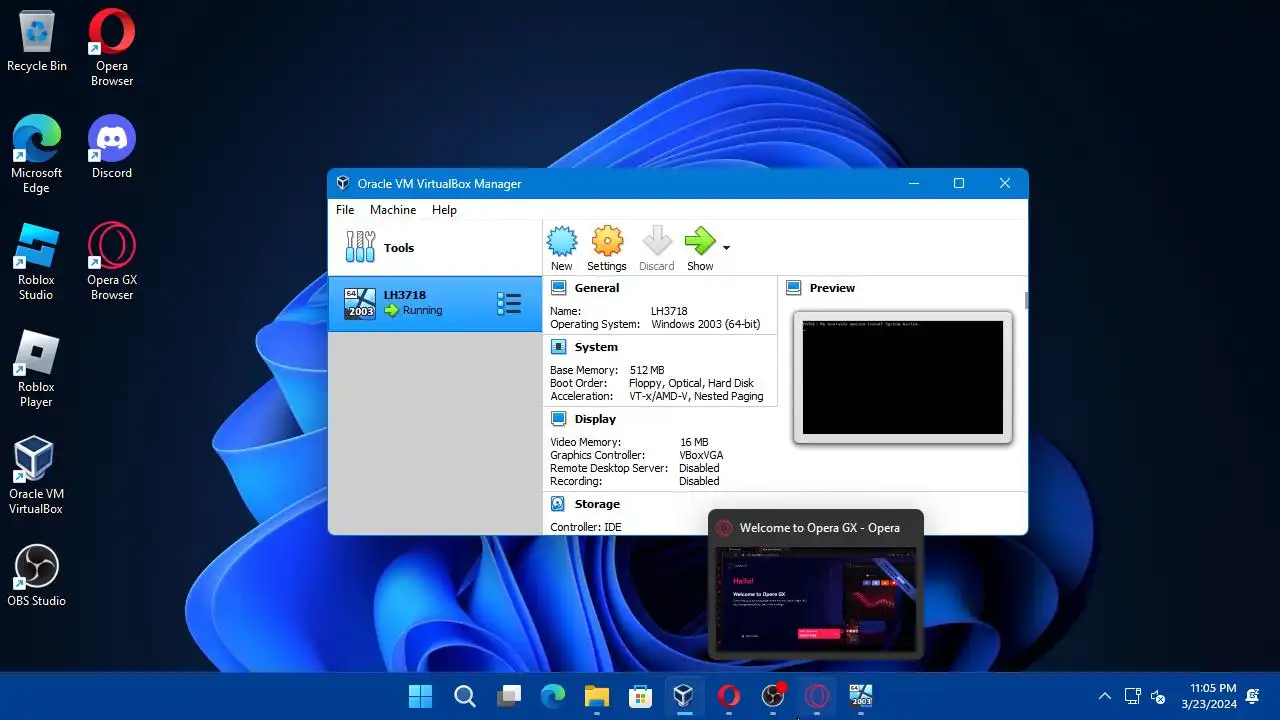Open Microsoft Edge from the taskbar

553,696
